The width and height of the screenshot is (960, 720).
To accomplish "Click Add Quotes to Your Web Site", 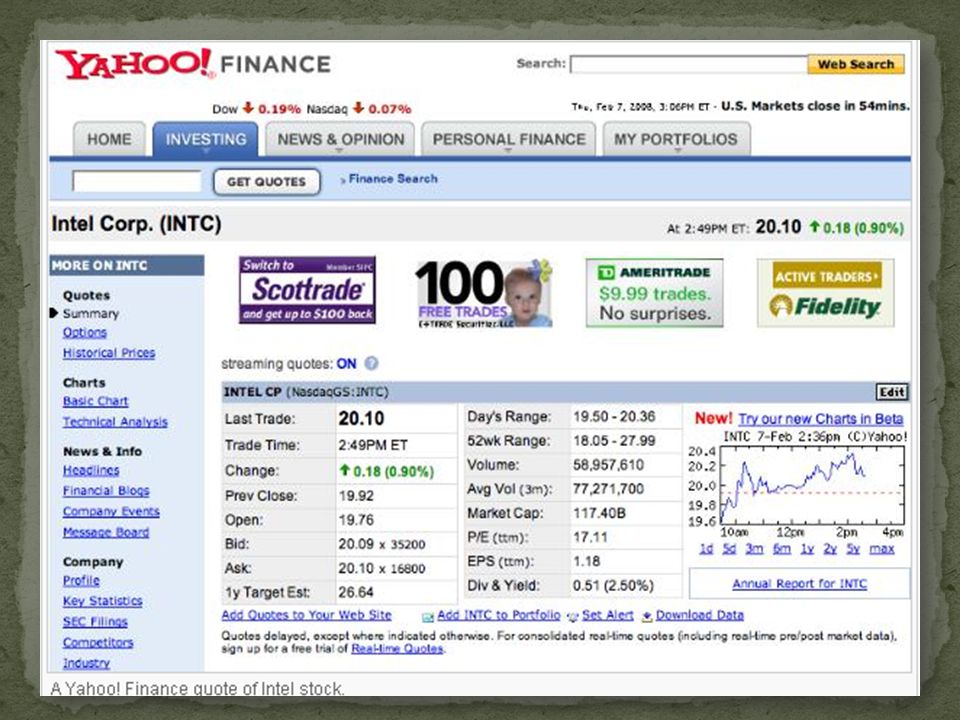I will (307, 615).
